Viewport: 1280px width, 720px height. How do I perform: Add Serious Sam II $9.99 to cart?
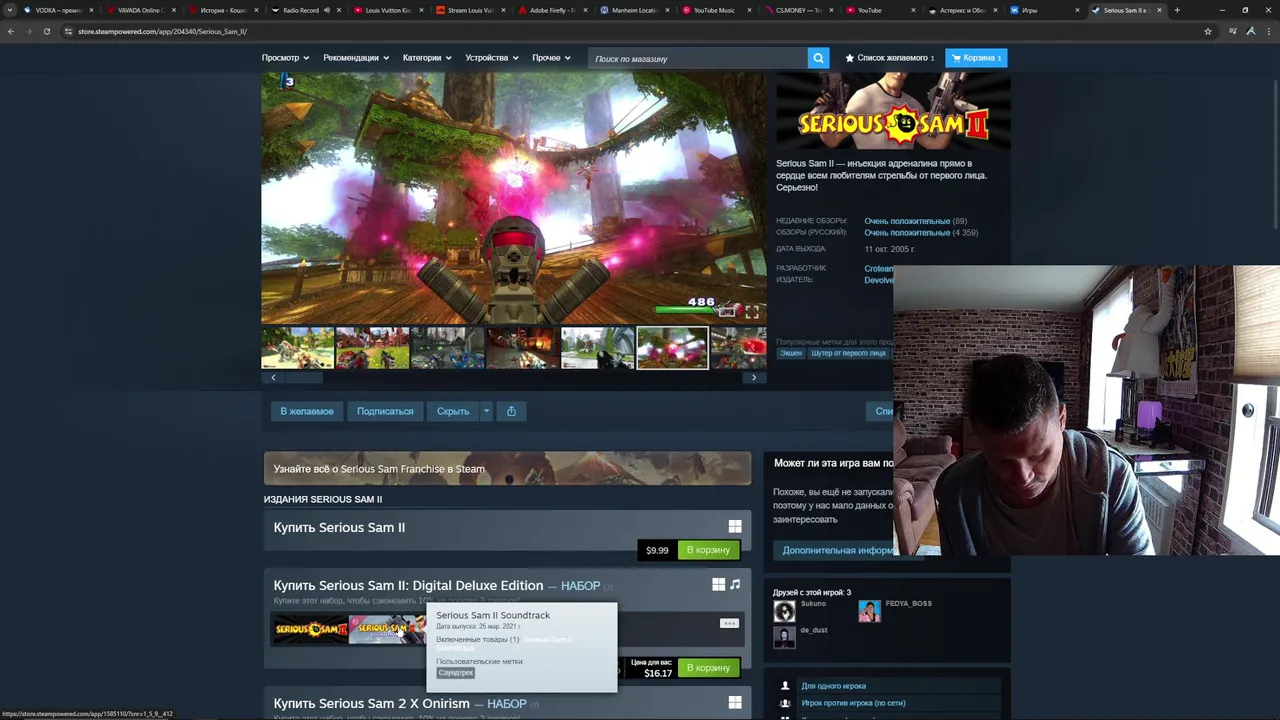click(708, 550)
